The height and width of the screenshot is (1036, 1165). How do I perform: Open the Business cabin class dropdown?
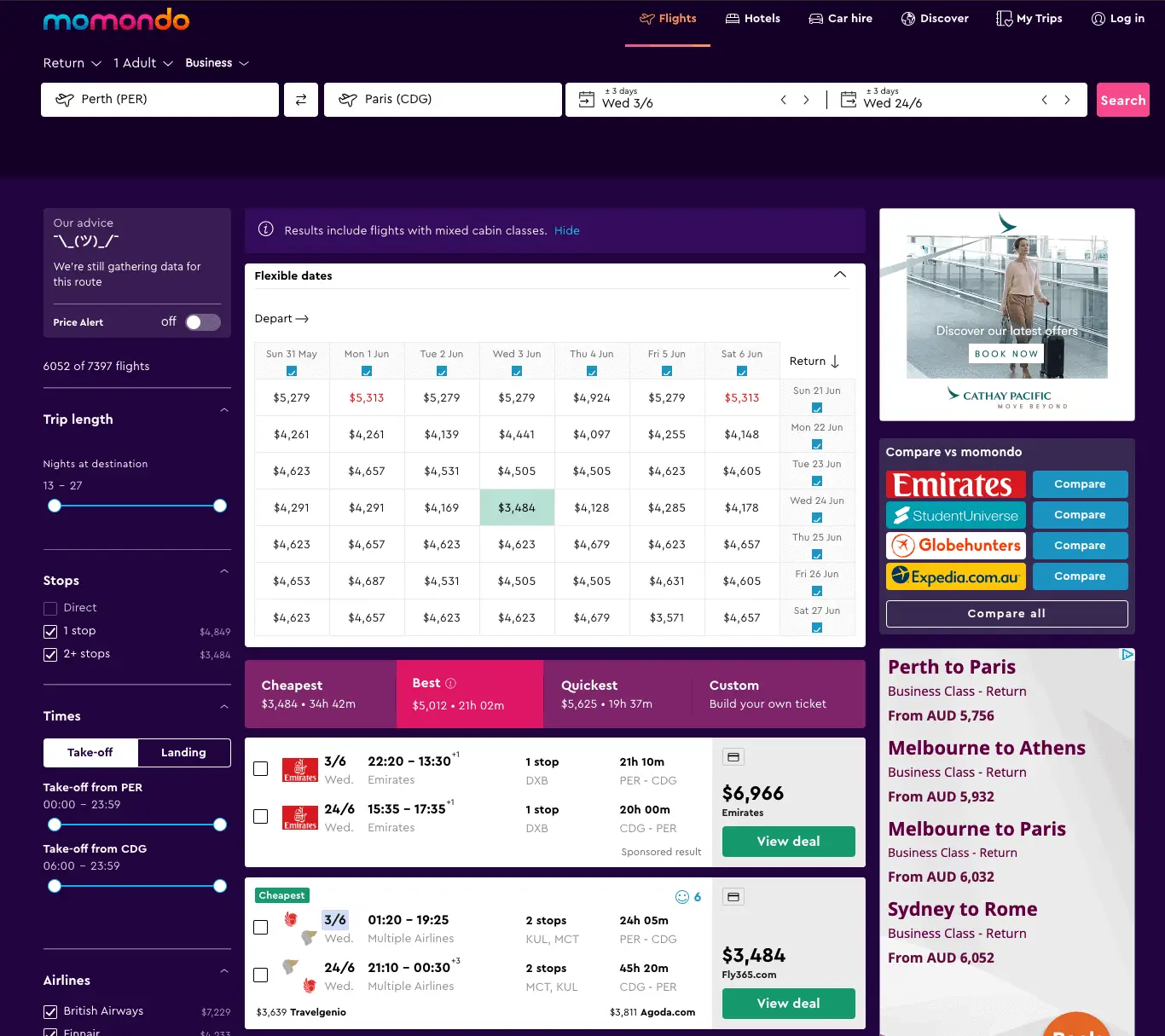point(217,62)
